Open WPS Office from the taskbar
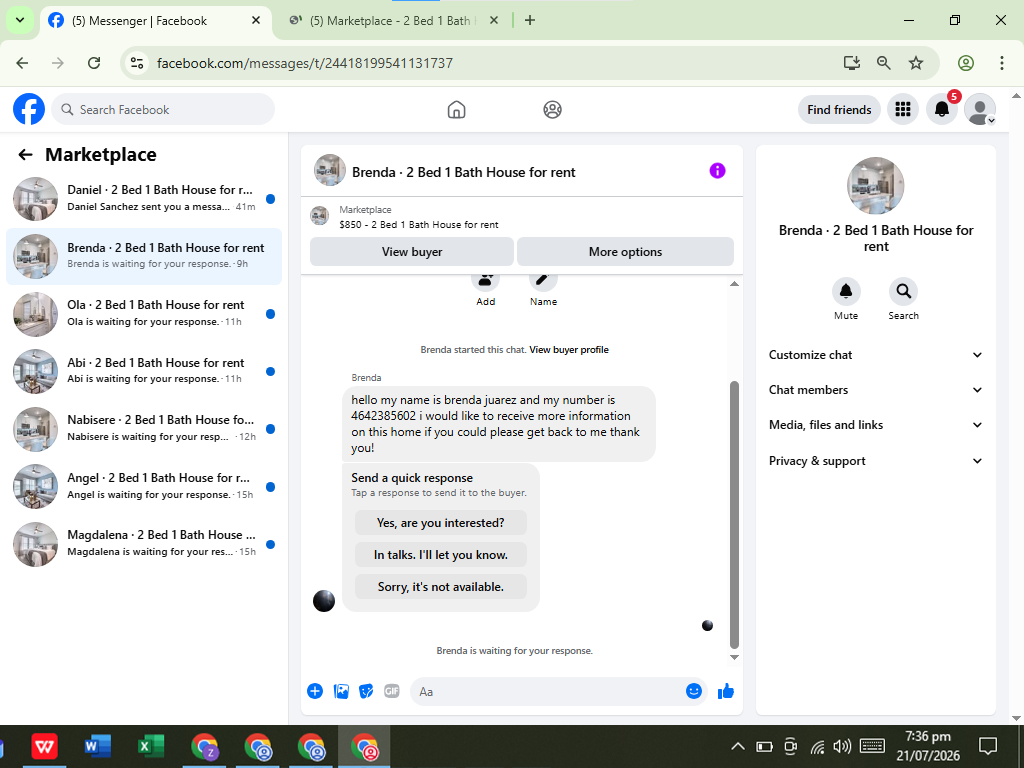1024x768 pixels. point(44,746)
